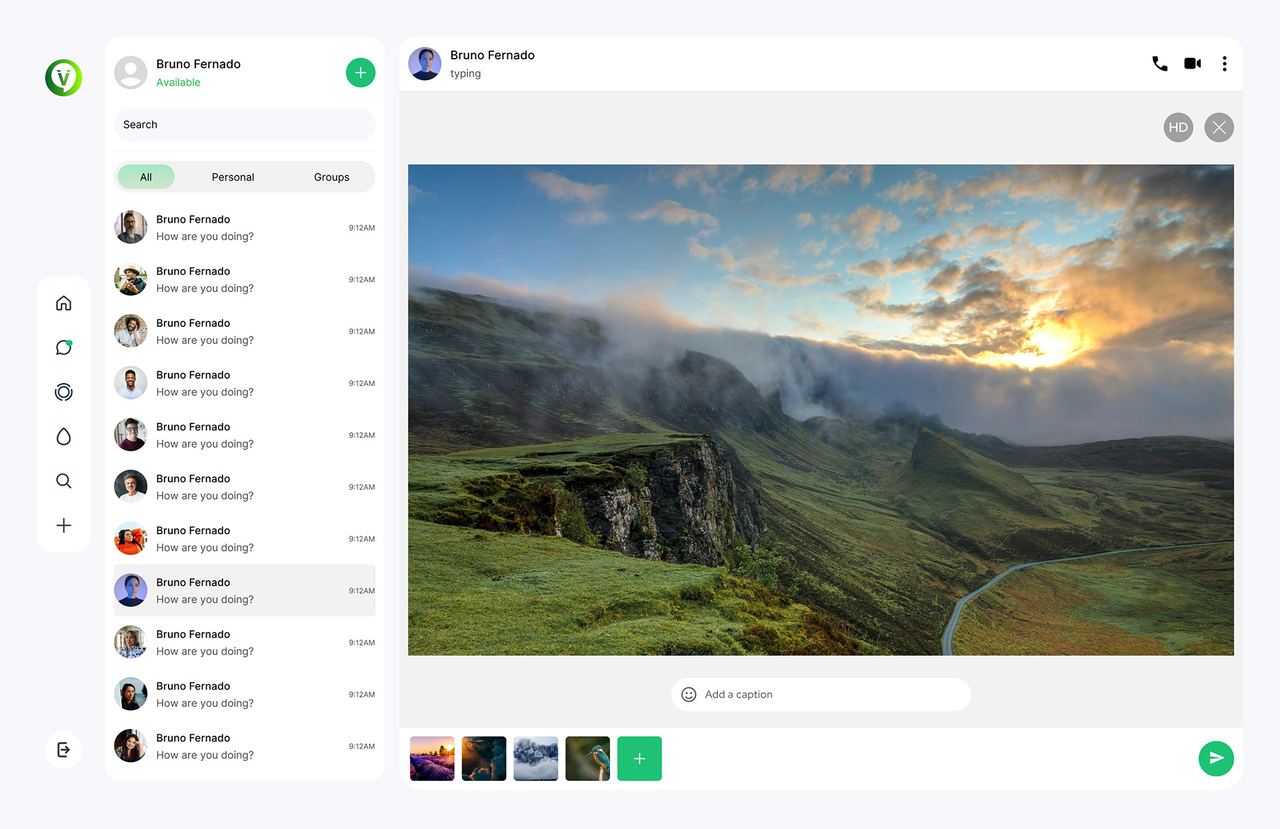1280x829 pixels.
Task: Switch to the Groups tab
Action: pos(332,177)
